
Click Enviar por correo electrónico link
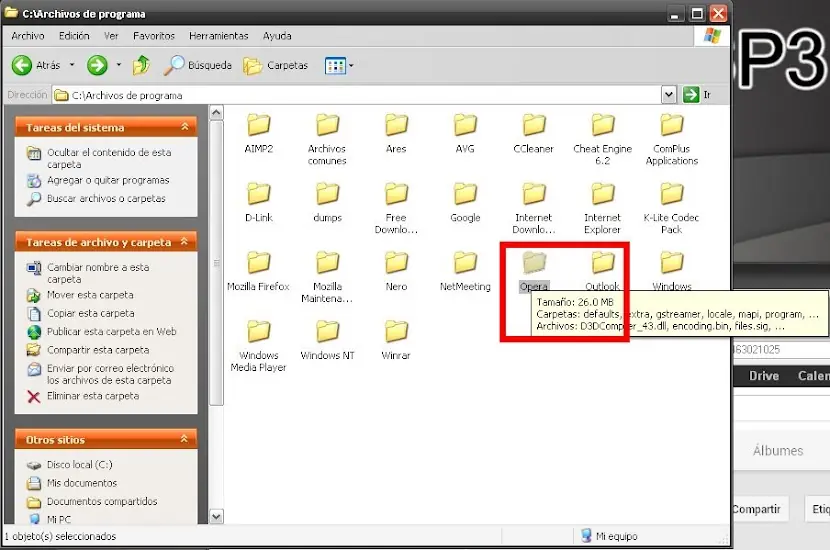coord(110,374)
